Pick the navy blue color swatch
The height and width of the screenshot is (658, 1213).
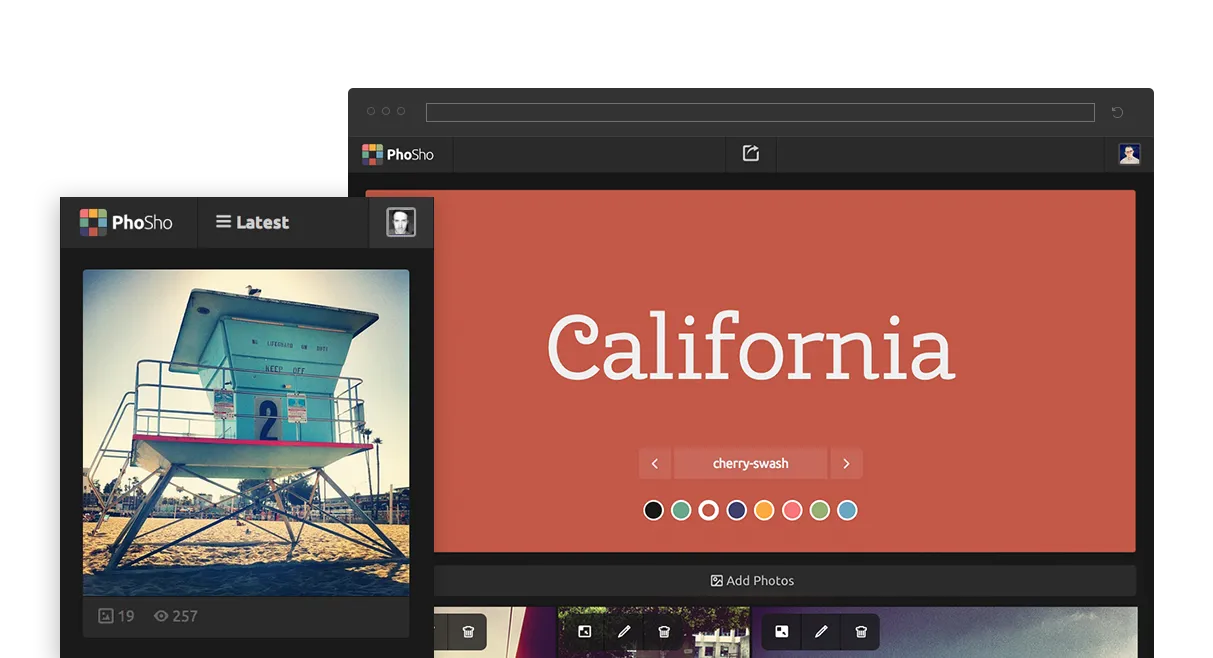[737, 510]
